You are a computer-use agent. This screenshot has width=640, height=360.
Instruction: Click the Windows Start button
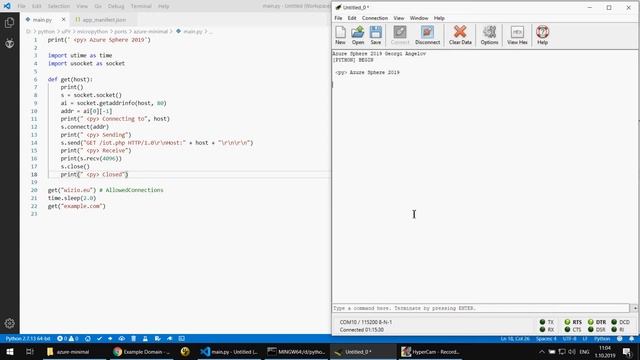(10, 352)
